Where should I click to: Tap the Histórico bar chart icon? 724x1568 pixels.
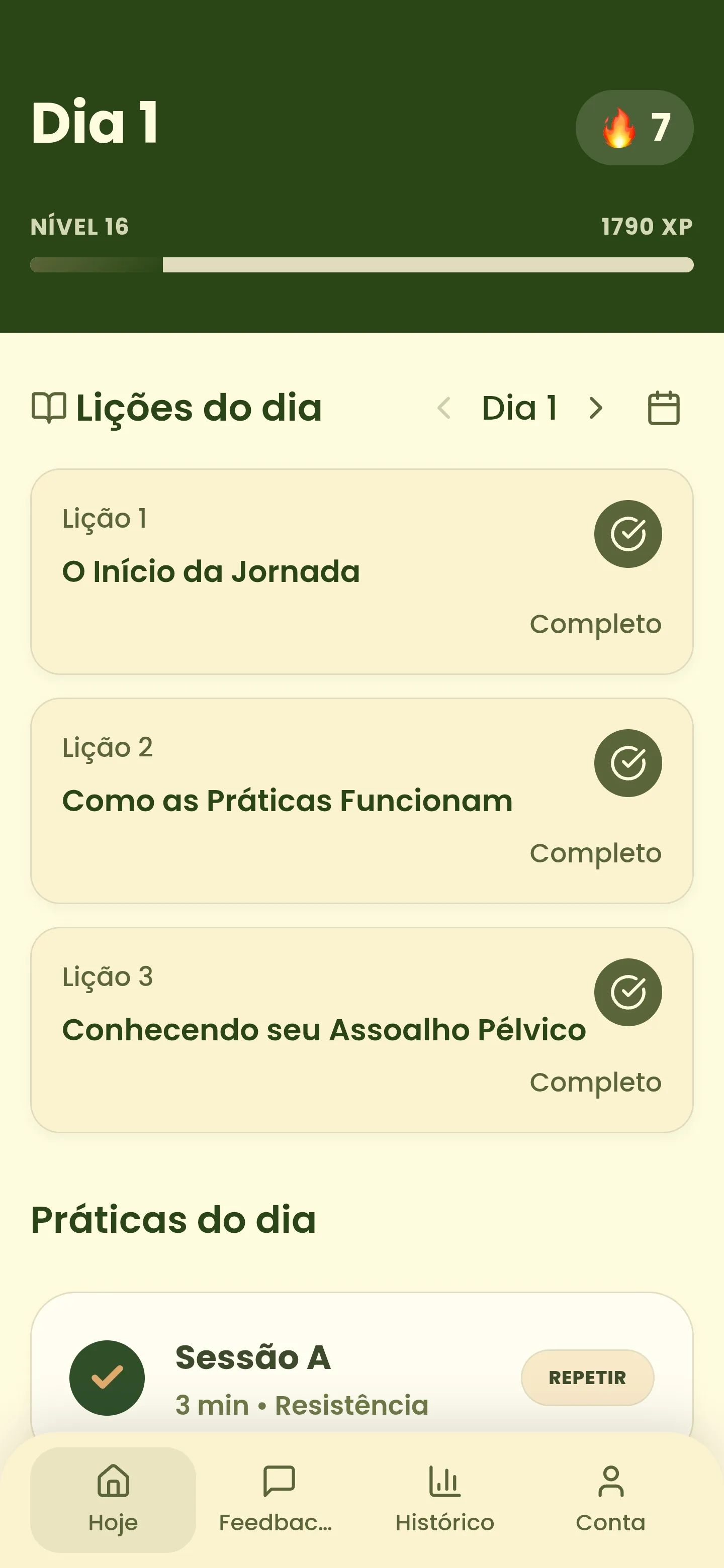coord(444,1481)
